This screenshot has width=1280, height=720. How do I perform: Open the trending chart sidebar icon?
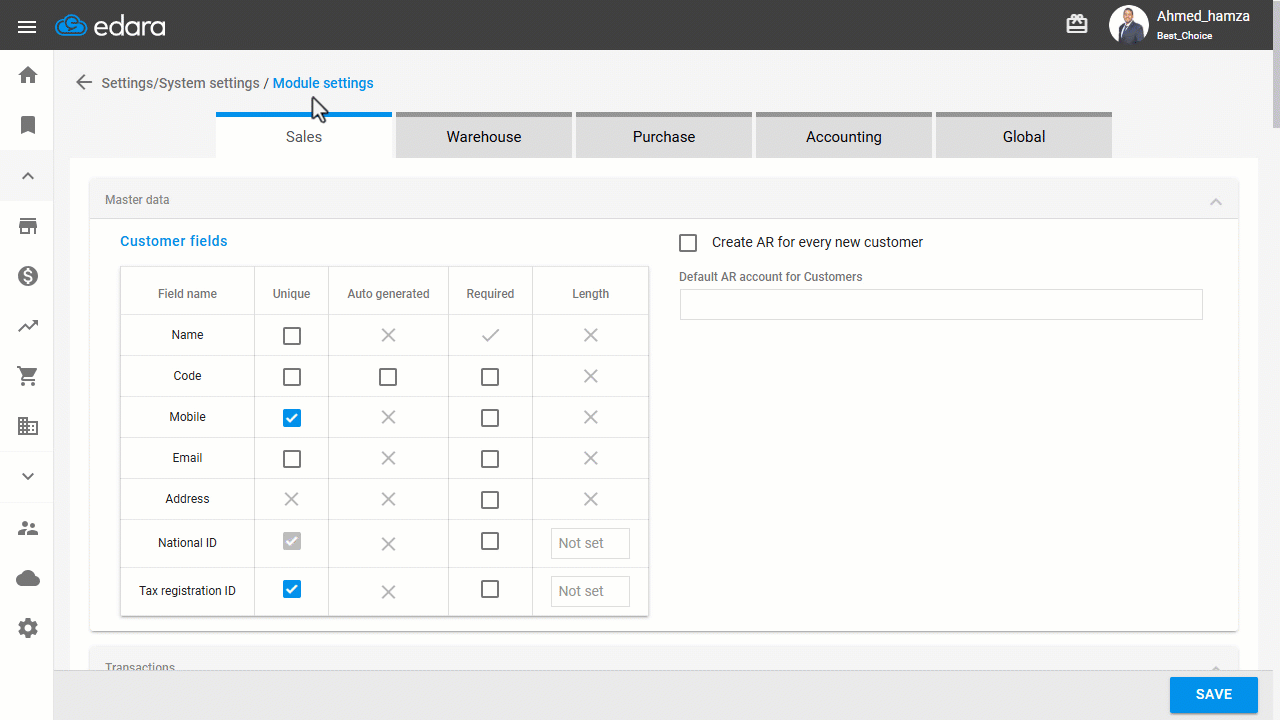tap(28, 326)
